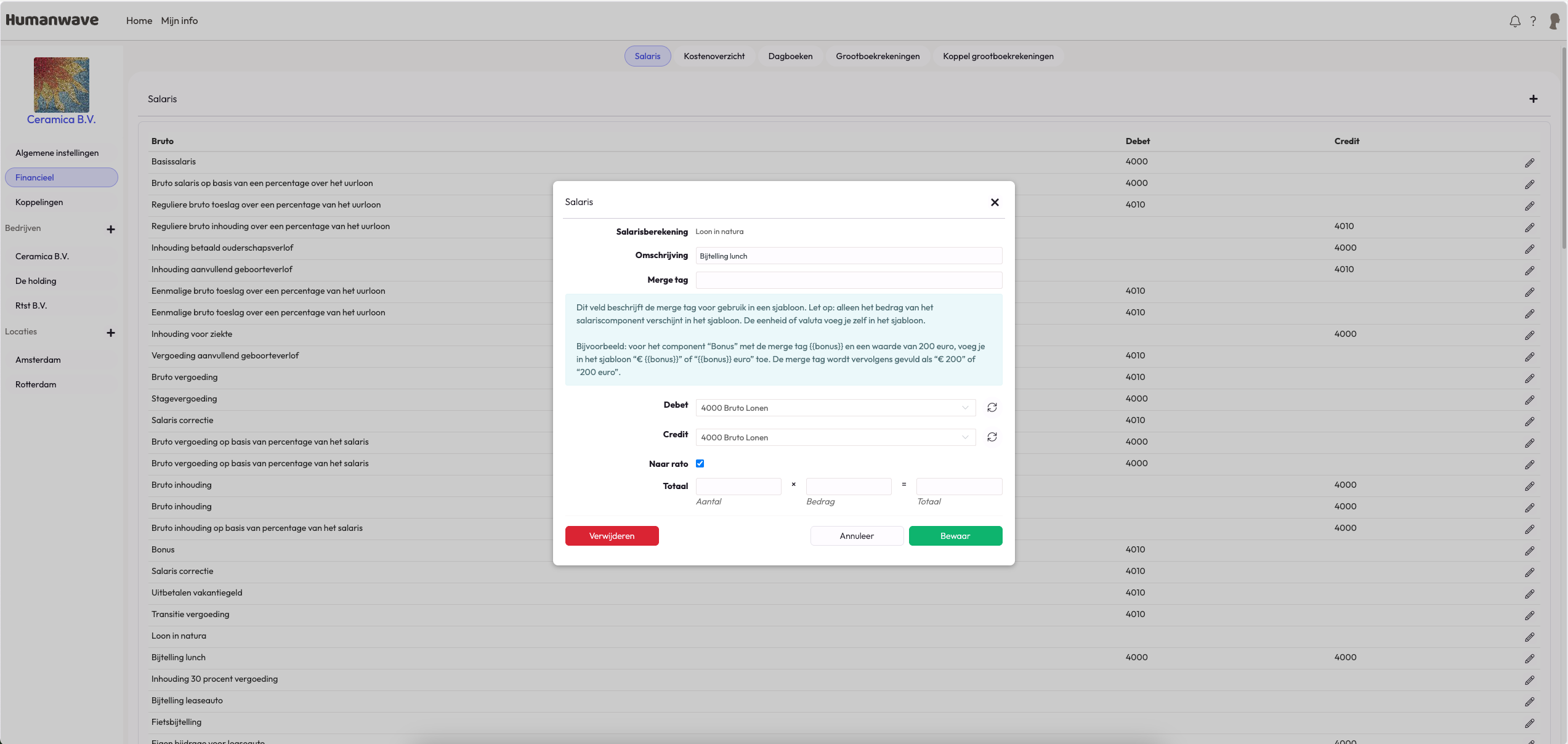
Task: Add a location with Locaties plus icon
Action: pyautogui.click(x=111, y=333)
